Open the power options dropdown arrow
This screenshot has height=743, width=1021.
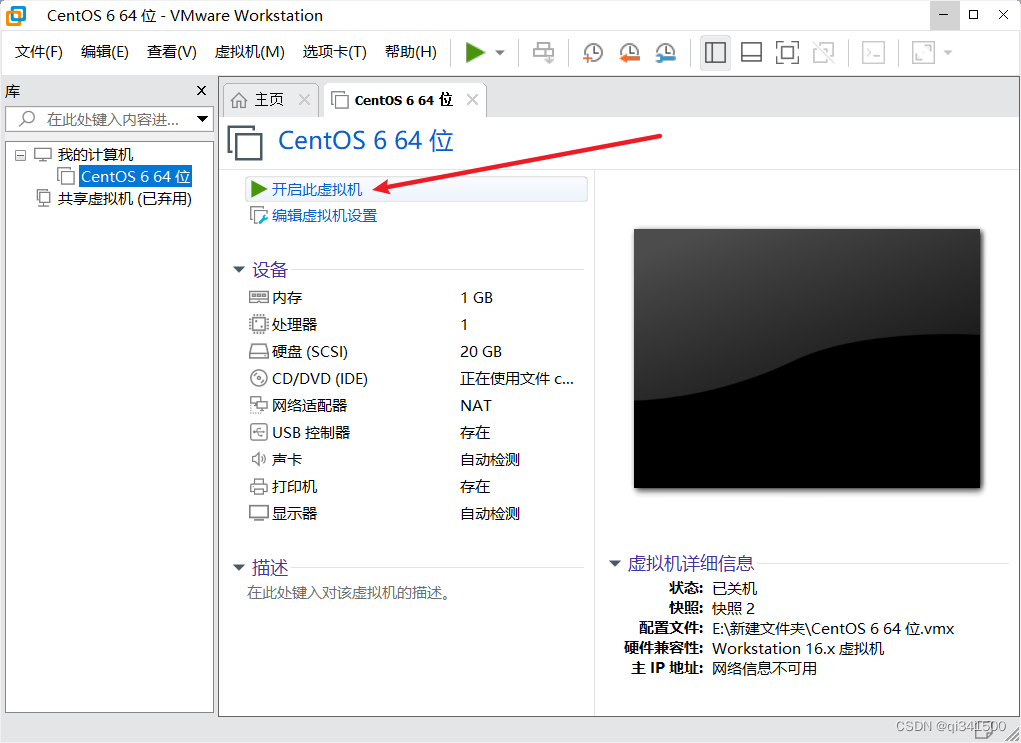pyautogui.click(x=500, y=52)
